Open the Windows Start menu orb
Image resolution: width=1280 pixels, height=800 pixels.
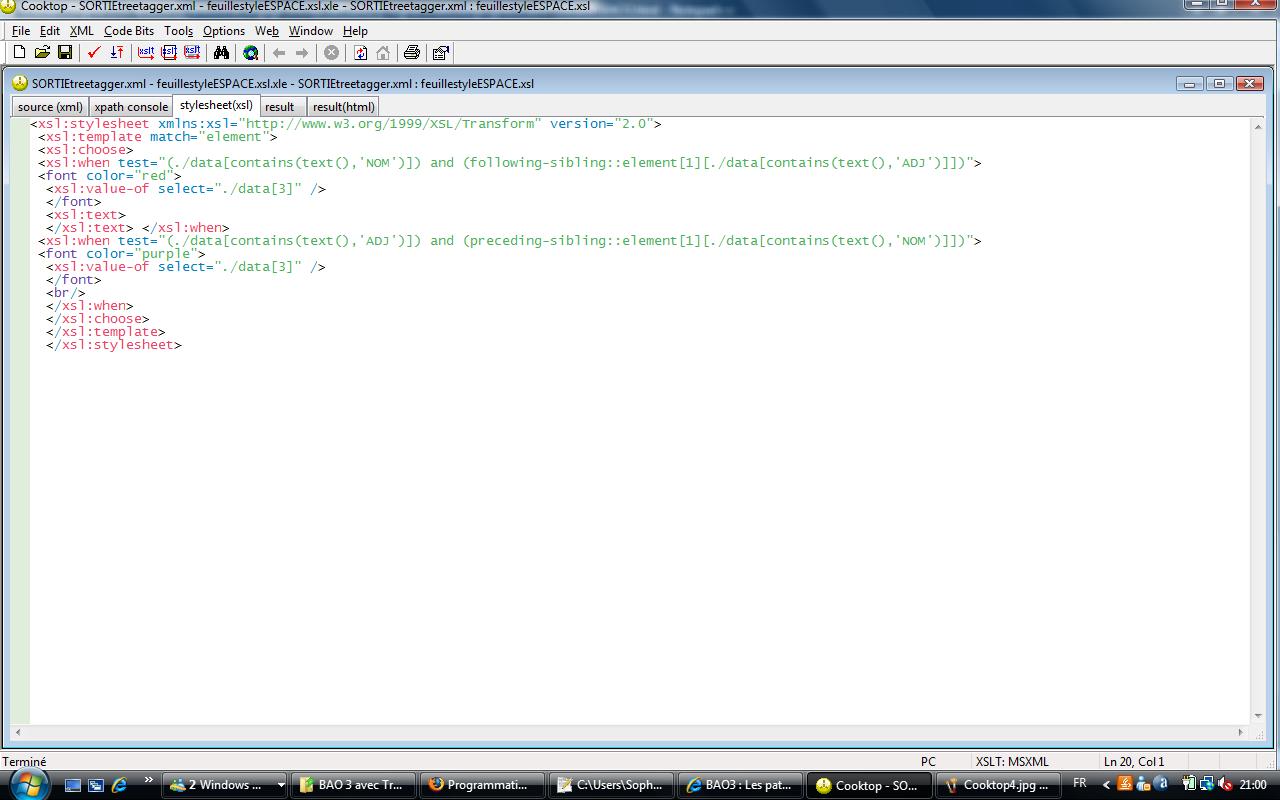27,783
